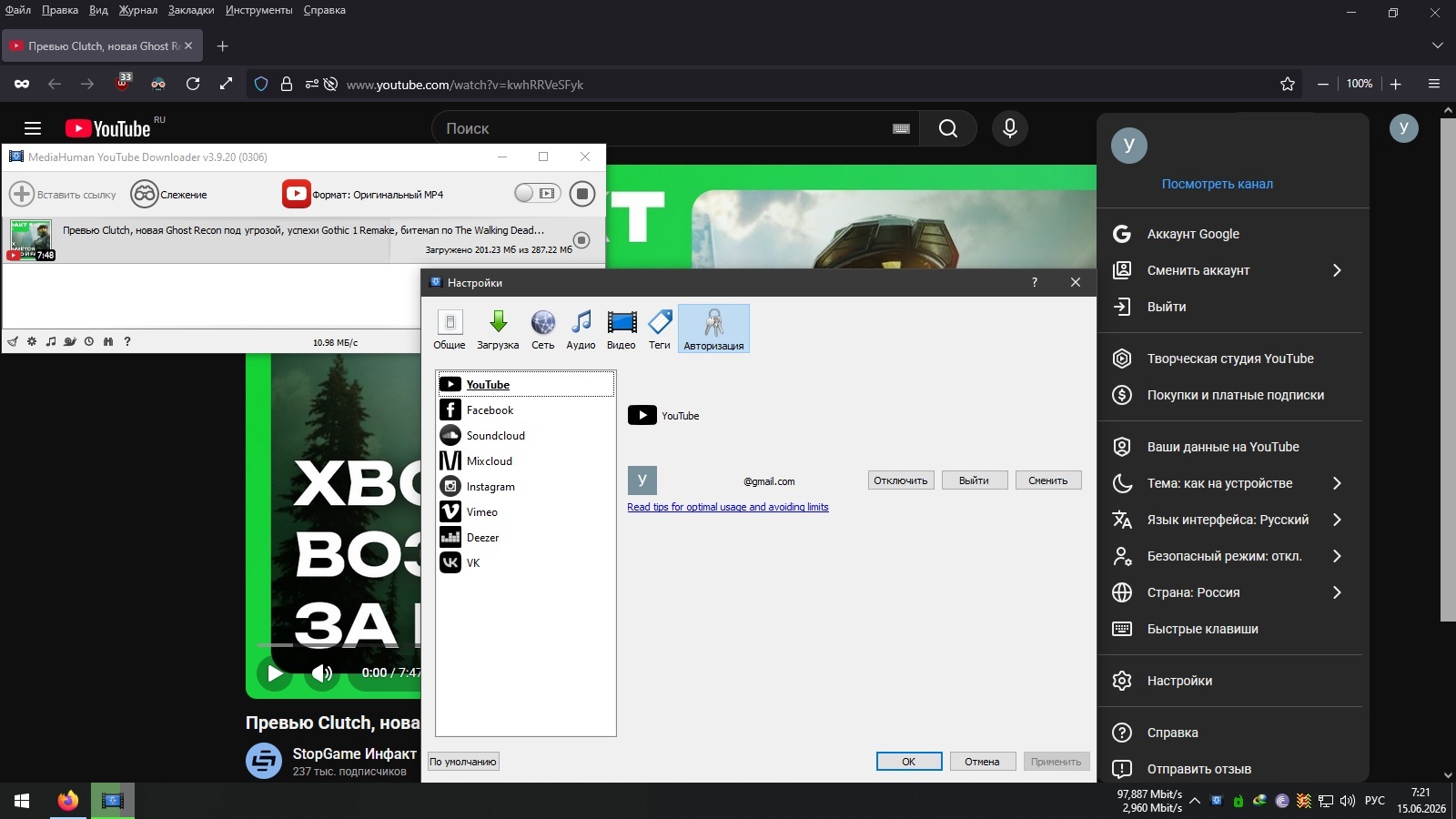Click the clear list broom icon

(13, 342)
